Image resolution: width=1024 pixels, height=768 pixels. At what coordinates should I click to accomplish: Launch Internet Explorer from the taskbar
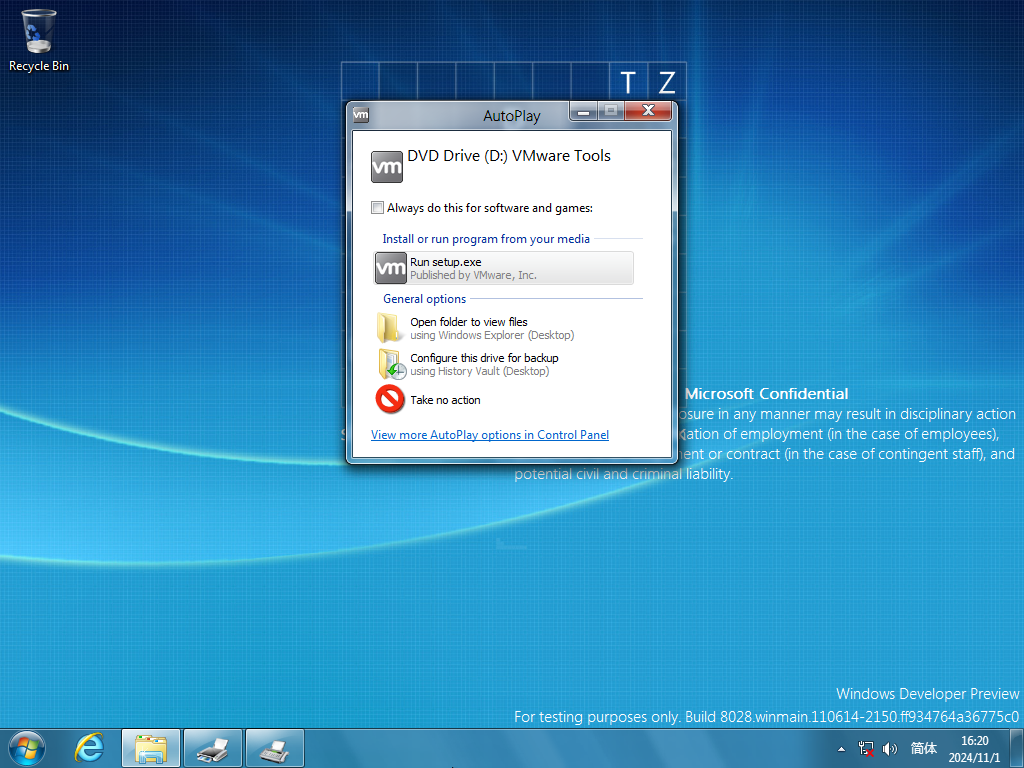89,748
